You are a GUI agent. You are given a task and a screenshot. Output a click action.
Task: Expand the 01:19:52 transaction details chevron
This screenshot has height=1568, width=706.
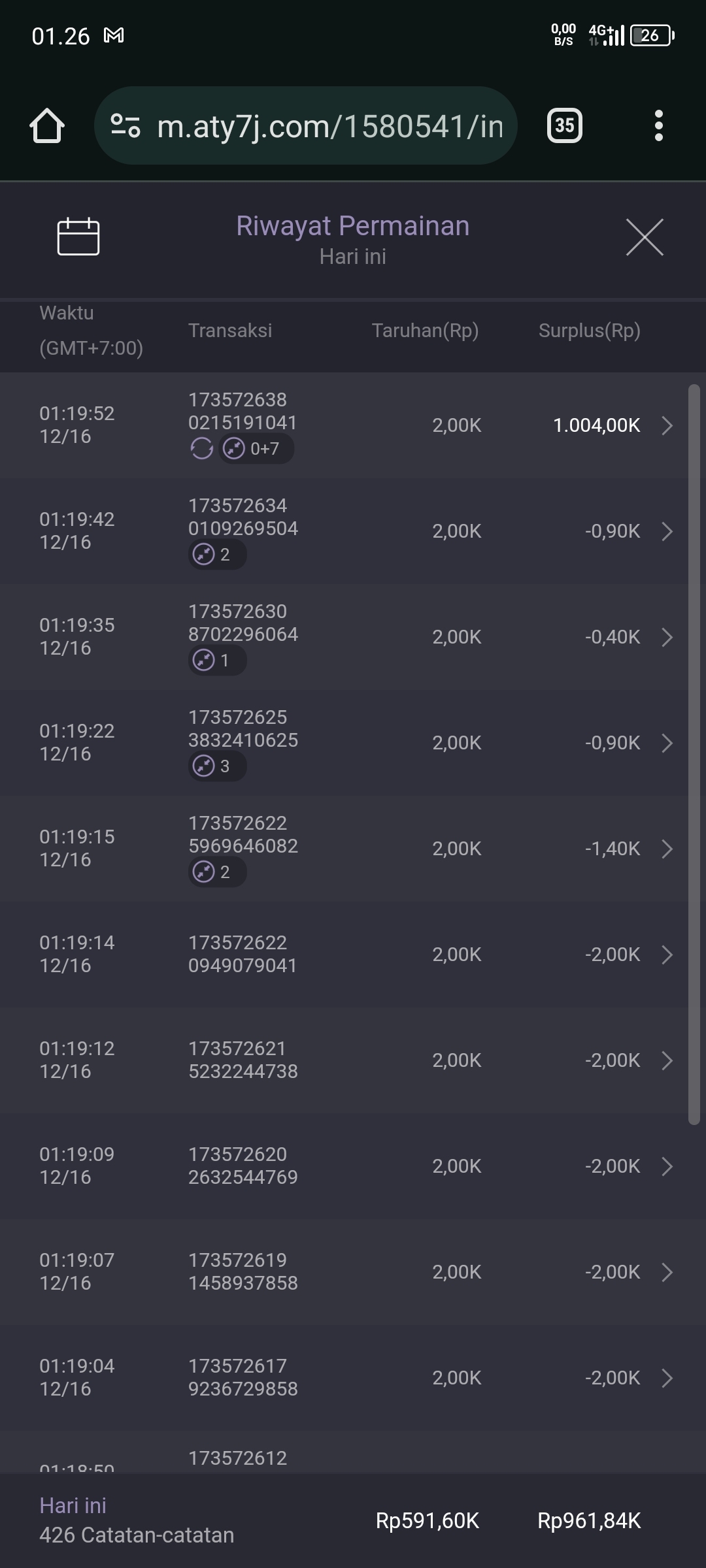pyautogui.click(x=667, y=425)
